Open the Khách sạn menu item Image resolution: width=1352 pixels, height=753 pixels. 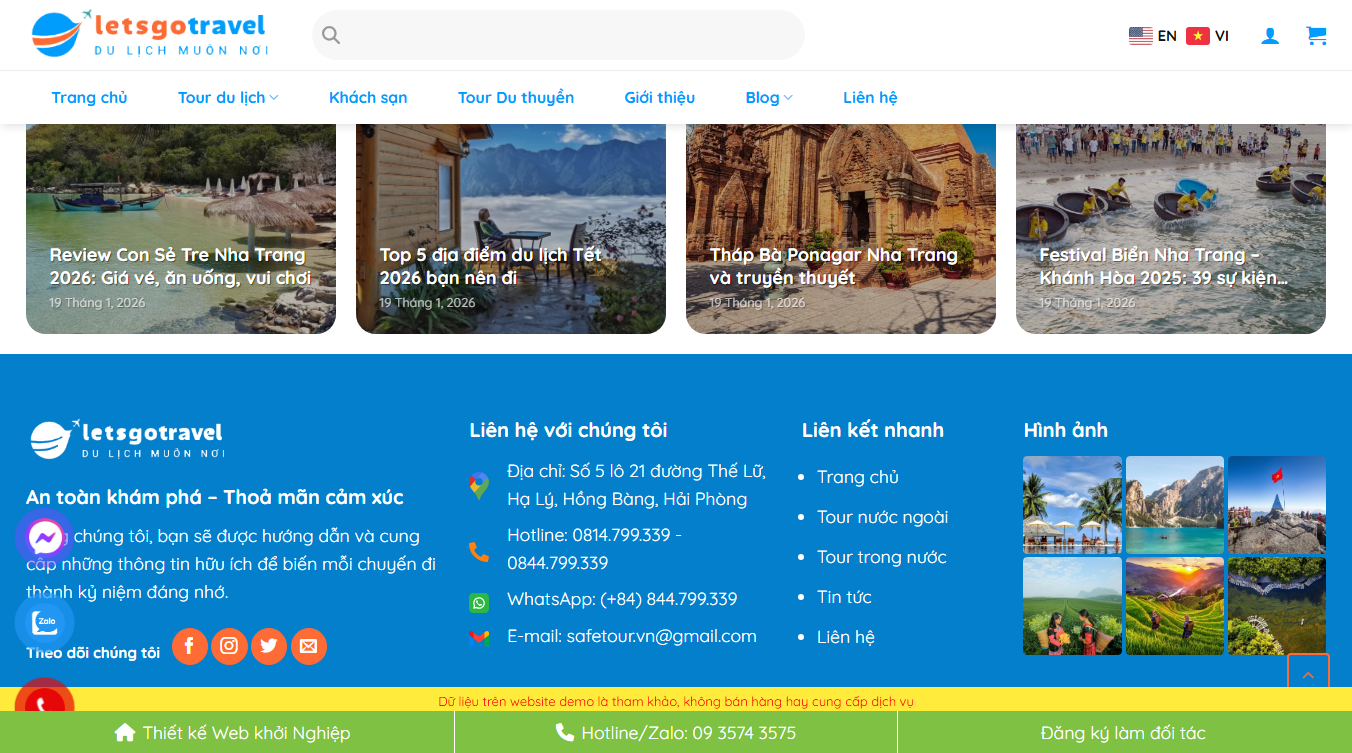coord(368,97)
